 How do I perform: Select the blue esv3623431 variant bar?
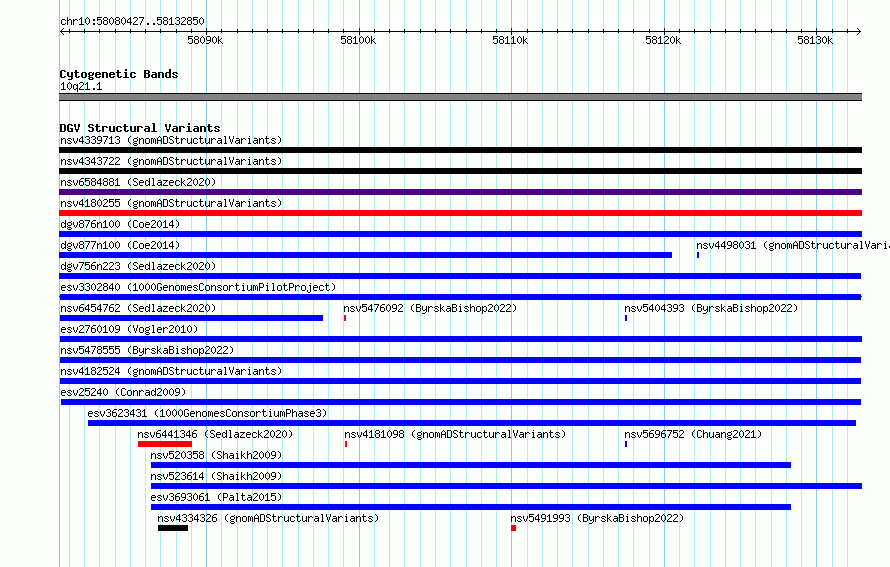pyautogui.click(x=472, y=423)
